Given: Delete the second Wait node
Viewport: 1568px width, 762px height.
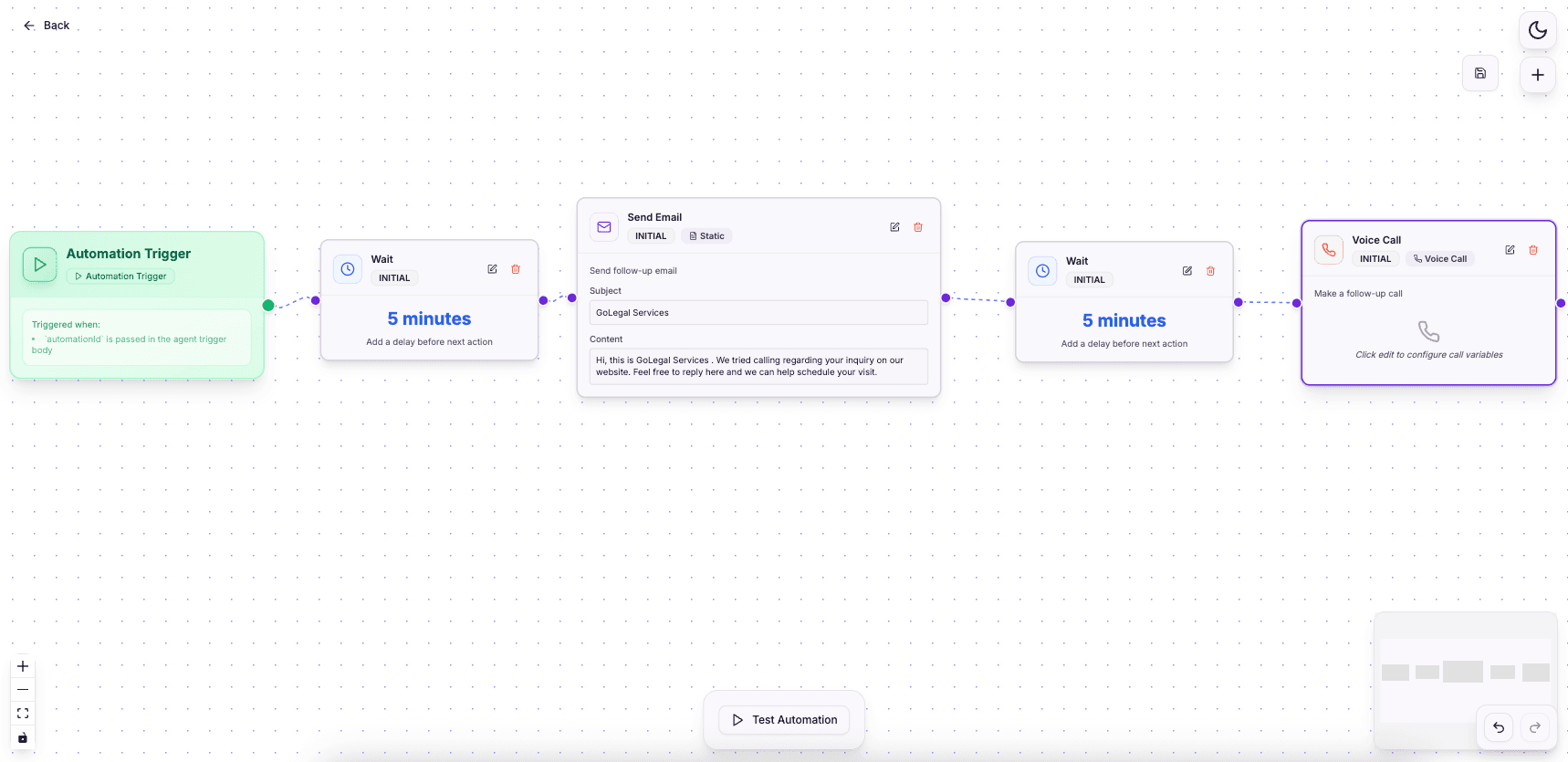Looking at the screenshot, I should point(1211,271).
